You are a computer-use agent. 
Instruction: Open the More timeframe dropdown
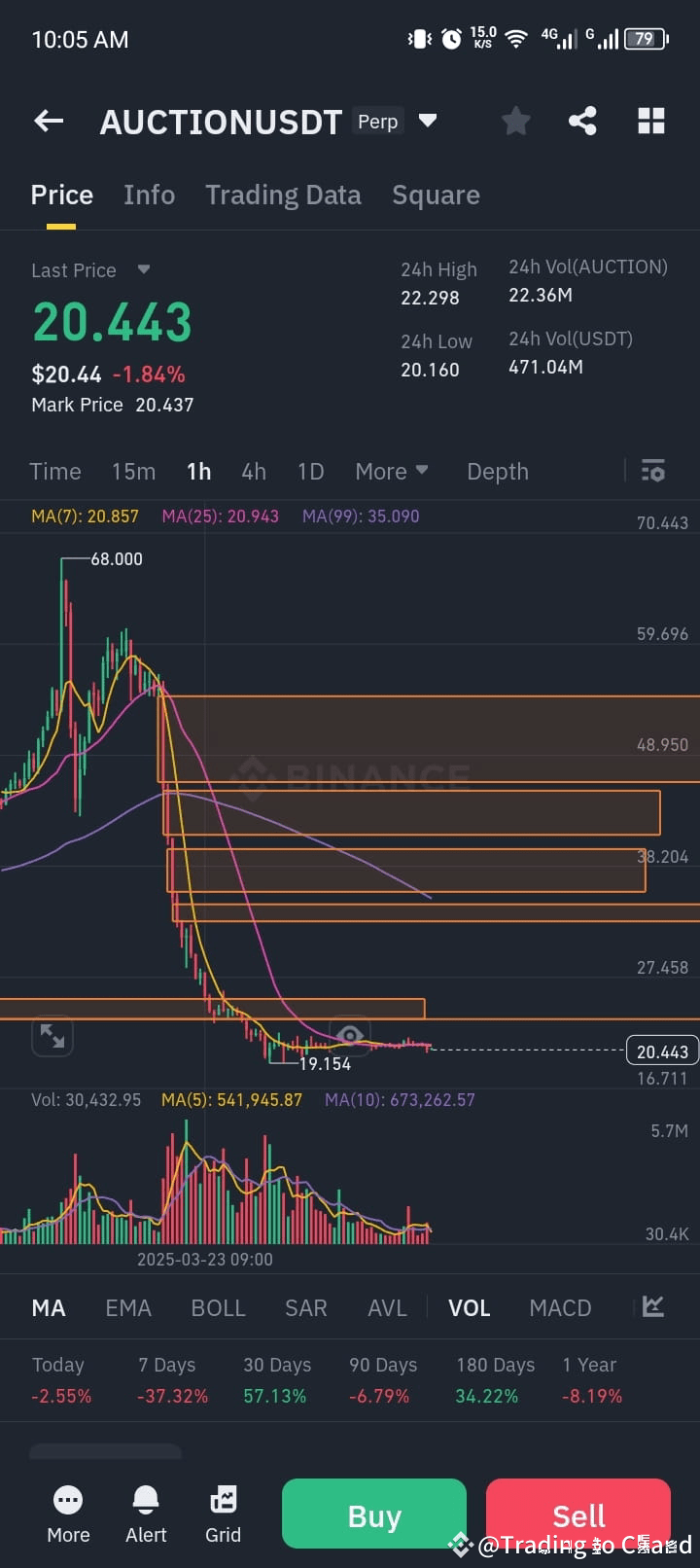click(x=392, y=471)
